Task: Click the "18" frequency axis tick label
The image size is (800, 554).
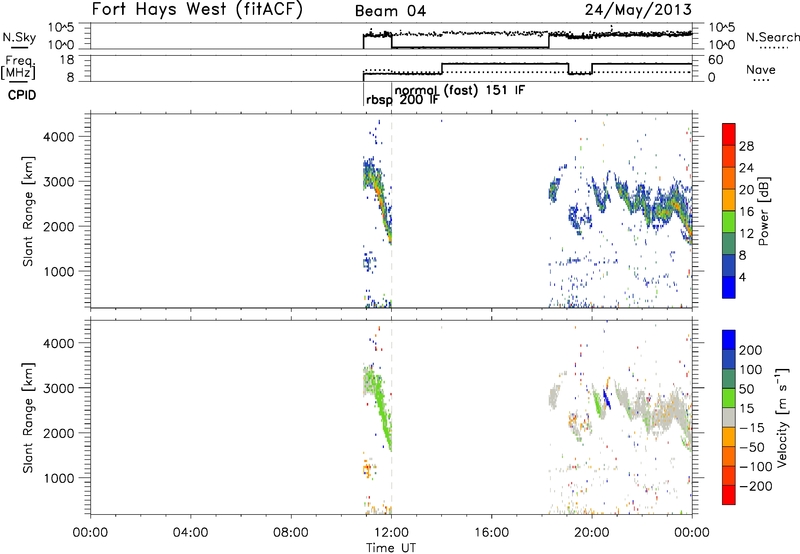Action: point(68,60)
